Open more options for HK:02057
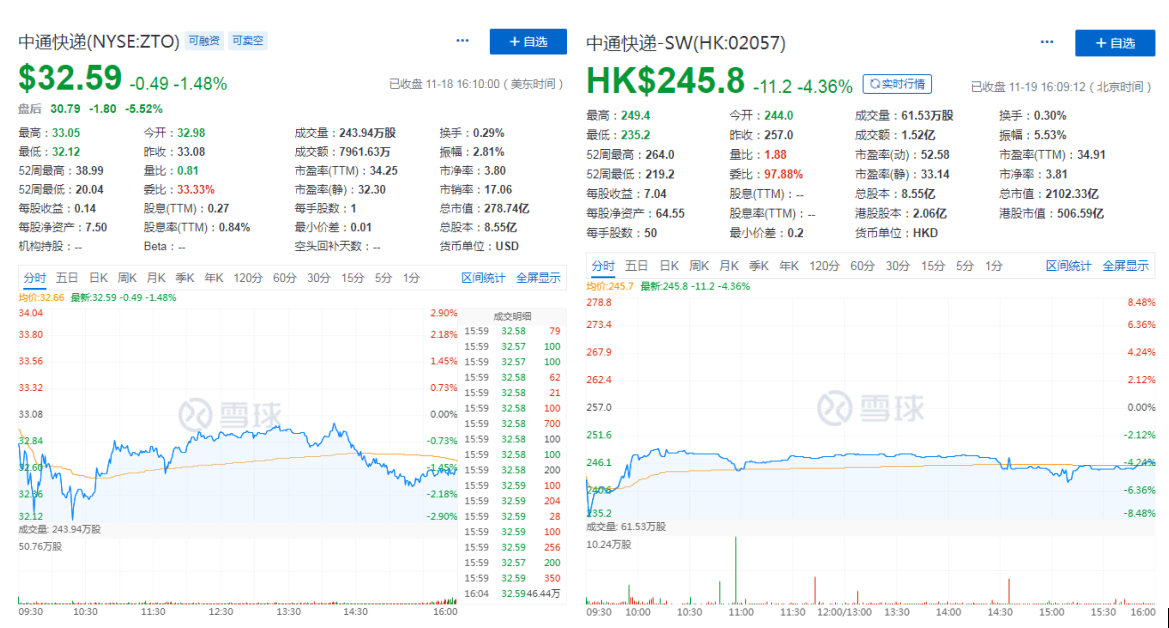This screenshot has width=1169, height=628. pyautogui.click(x=1047, y=42)
